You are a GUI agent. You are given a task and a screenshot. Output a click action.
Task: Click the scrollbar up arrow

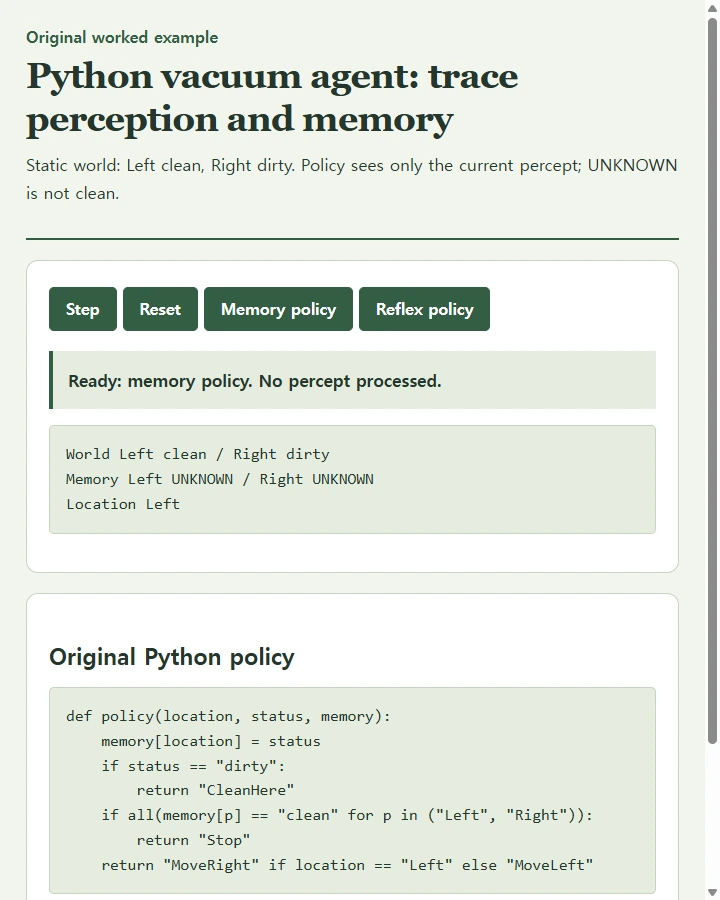712,7
